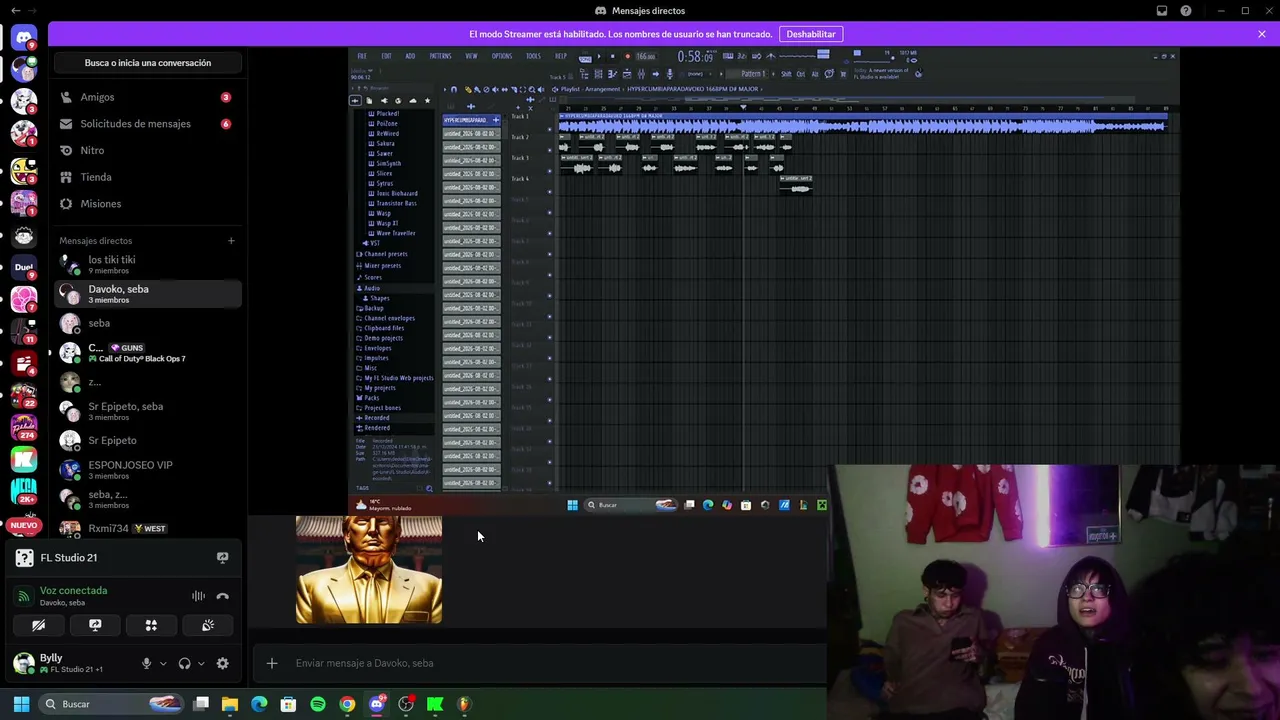The image size is (1280, 720).
Task: Open Spotify from the Windows taskbar
Action: (318, 704)
